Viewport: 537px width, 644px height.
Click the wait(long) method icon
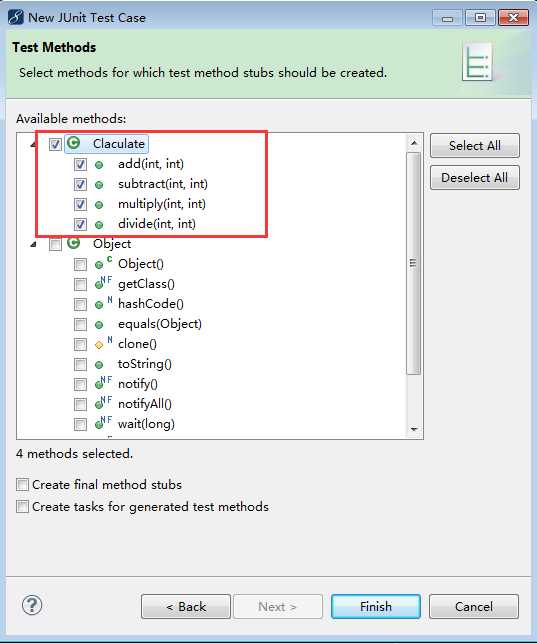pos(103,423)
